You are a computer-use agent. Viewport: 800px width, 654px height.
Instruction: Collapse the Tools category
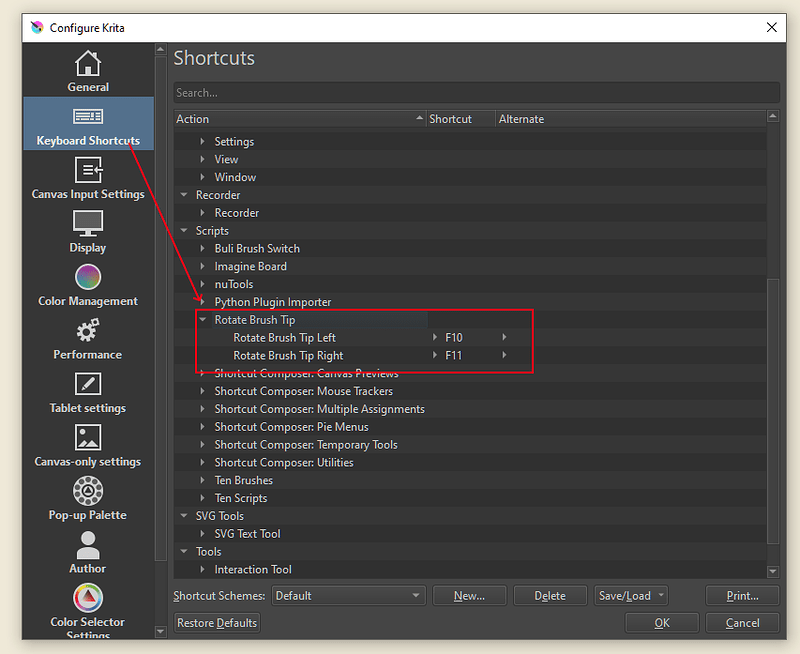[x=184, y=551]
